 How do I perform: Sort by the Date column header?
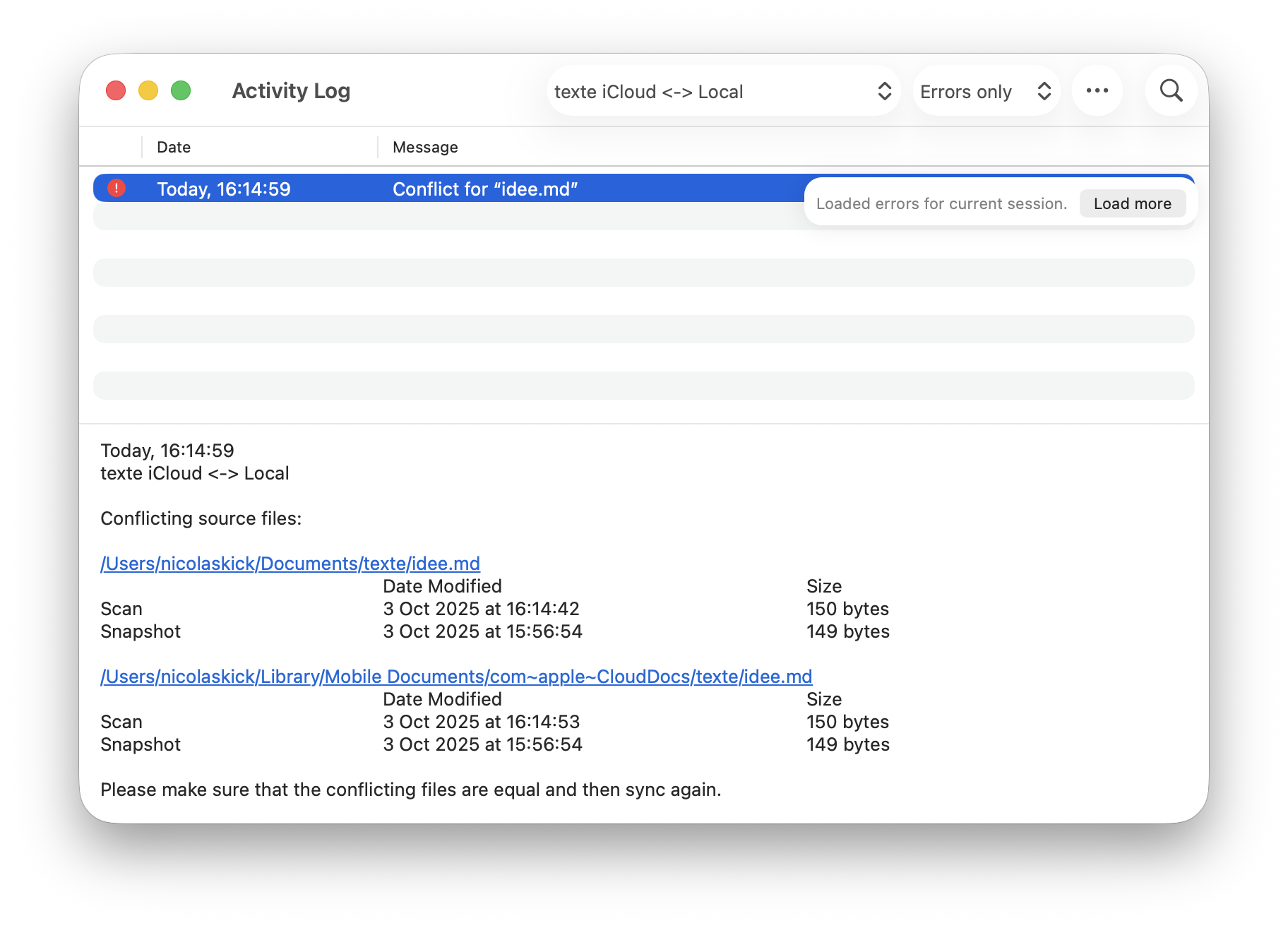pyautogui.click(x=174, y=147)
